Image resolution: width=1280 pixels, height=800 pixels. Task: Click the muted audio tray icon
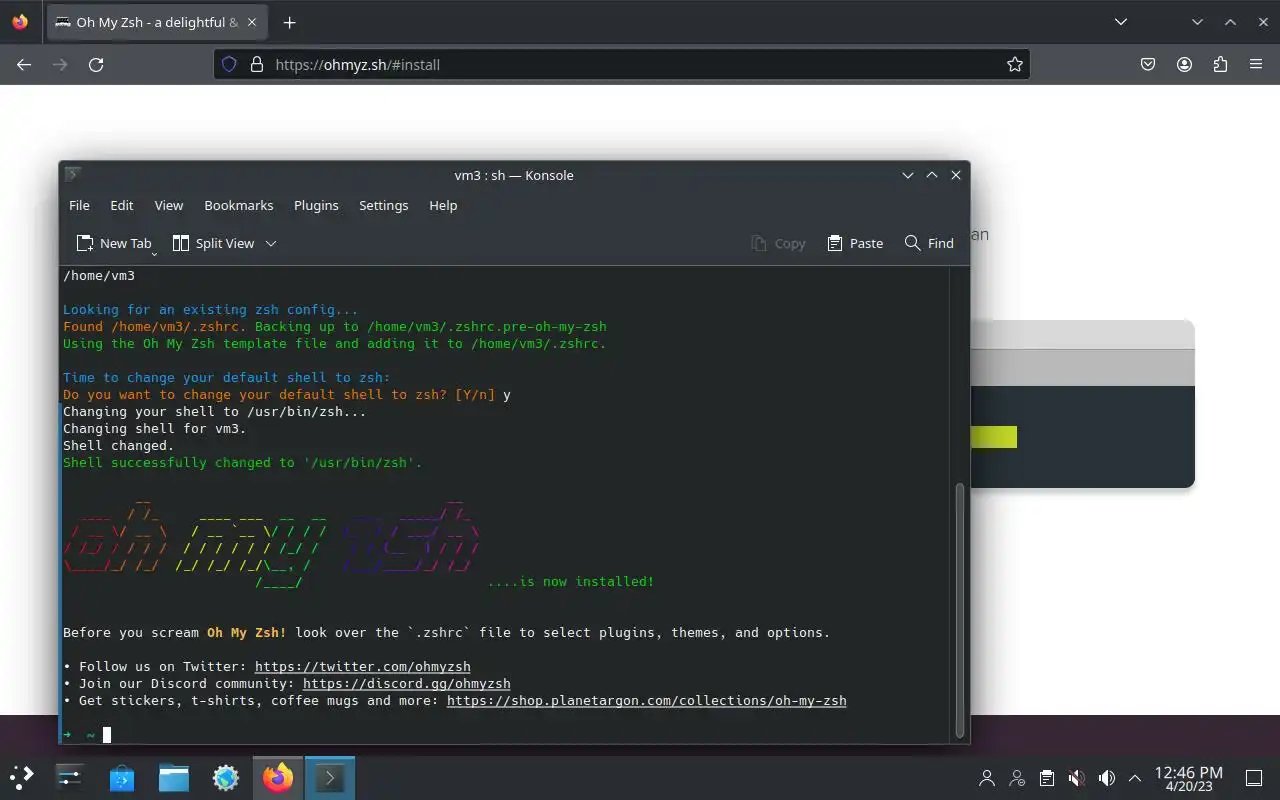pyautogui.click(x=1076, y=778)
